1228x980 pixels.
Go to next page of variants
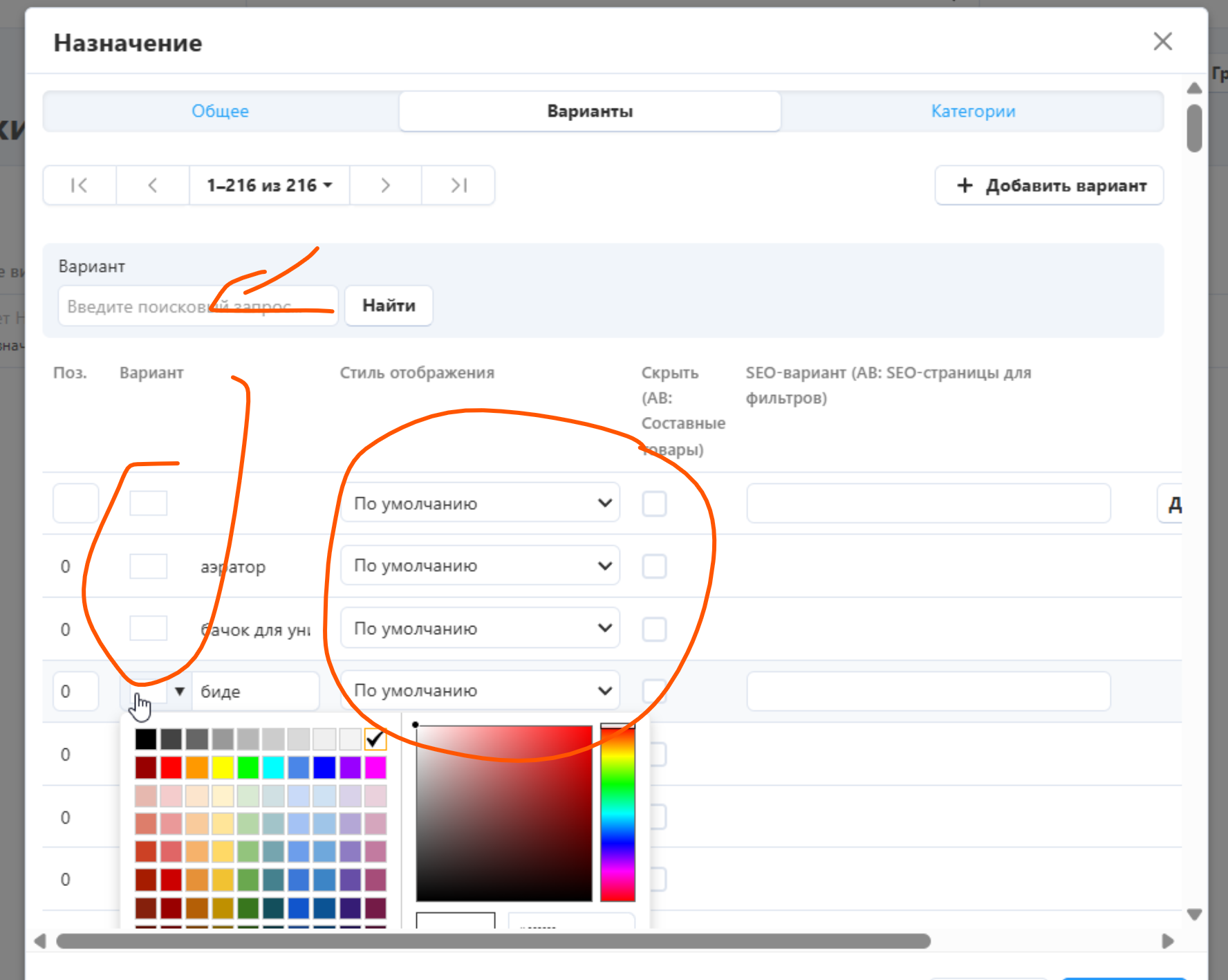coord(385,185)
